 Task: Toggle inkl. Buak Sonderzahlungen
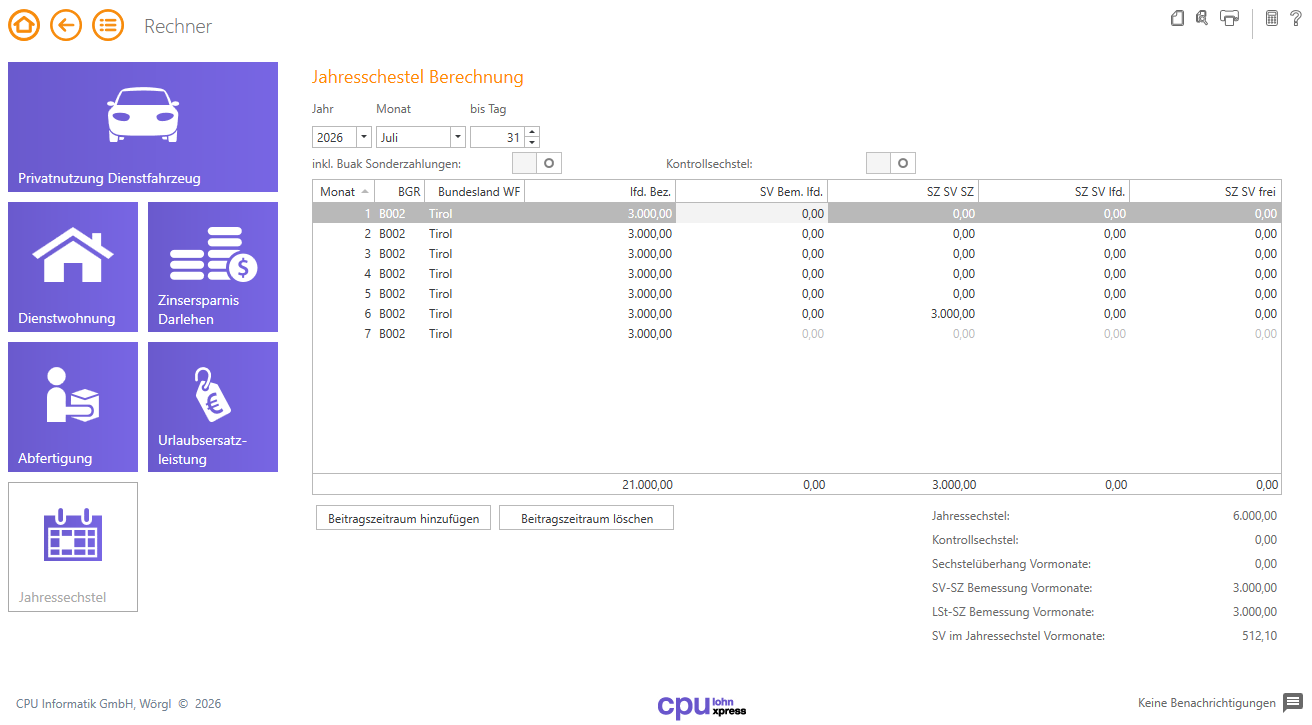(x=537, y=162)
